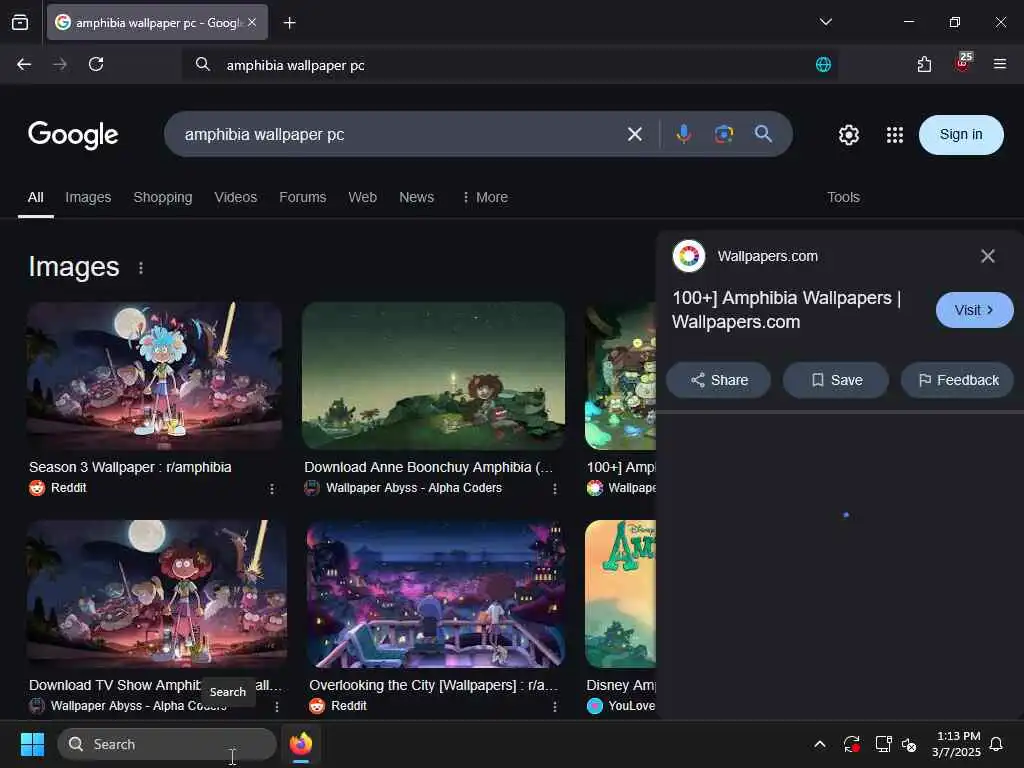Click the Reddit source icon under Season 3
This screenshot has height=768, width=1024.
(x=37, y=488)
